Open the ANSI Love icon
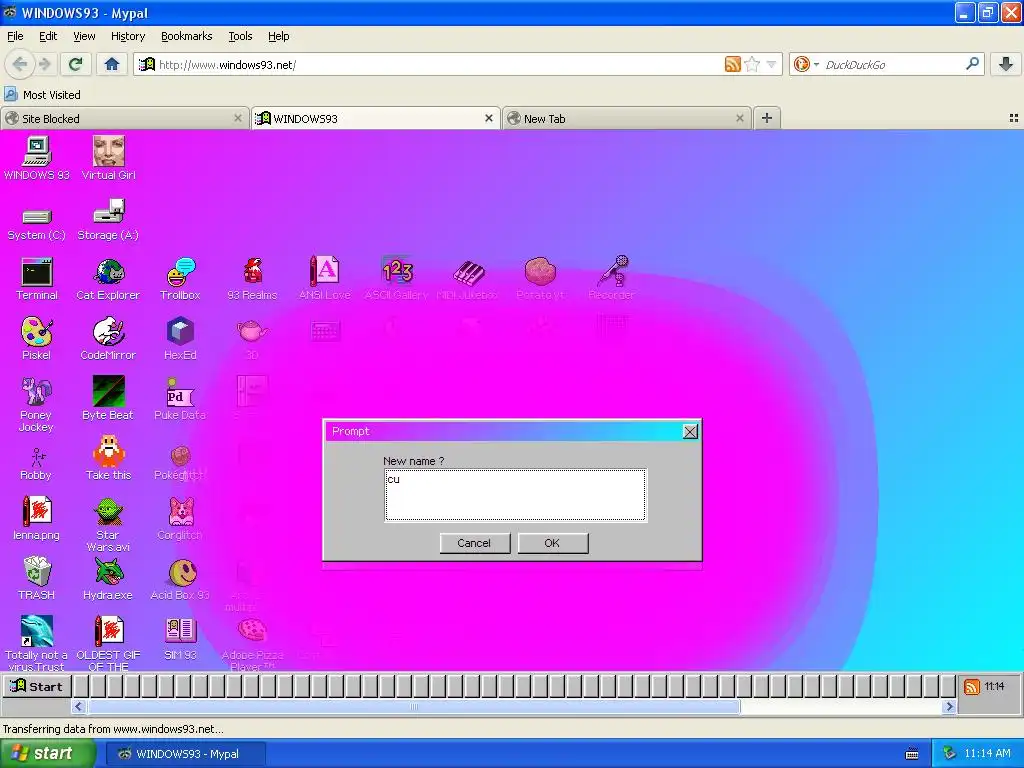This screenshot has width=1024, height=768. click(x=325, y=279)
